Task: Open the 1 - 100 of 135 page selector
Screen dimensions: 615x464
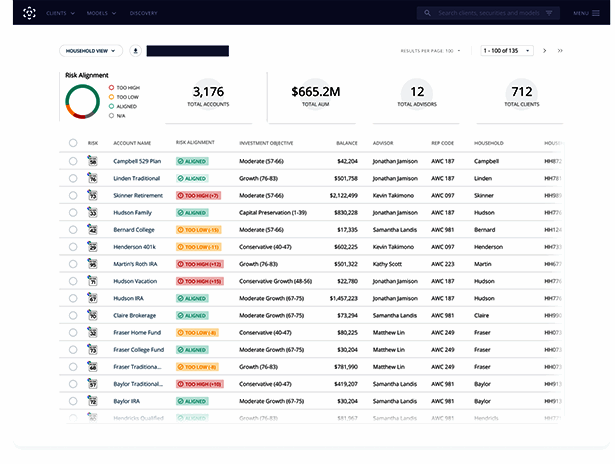Action: pyautogui.click(x=507, y=50)
